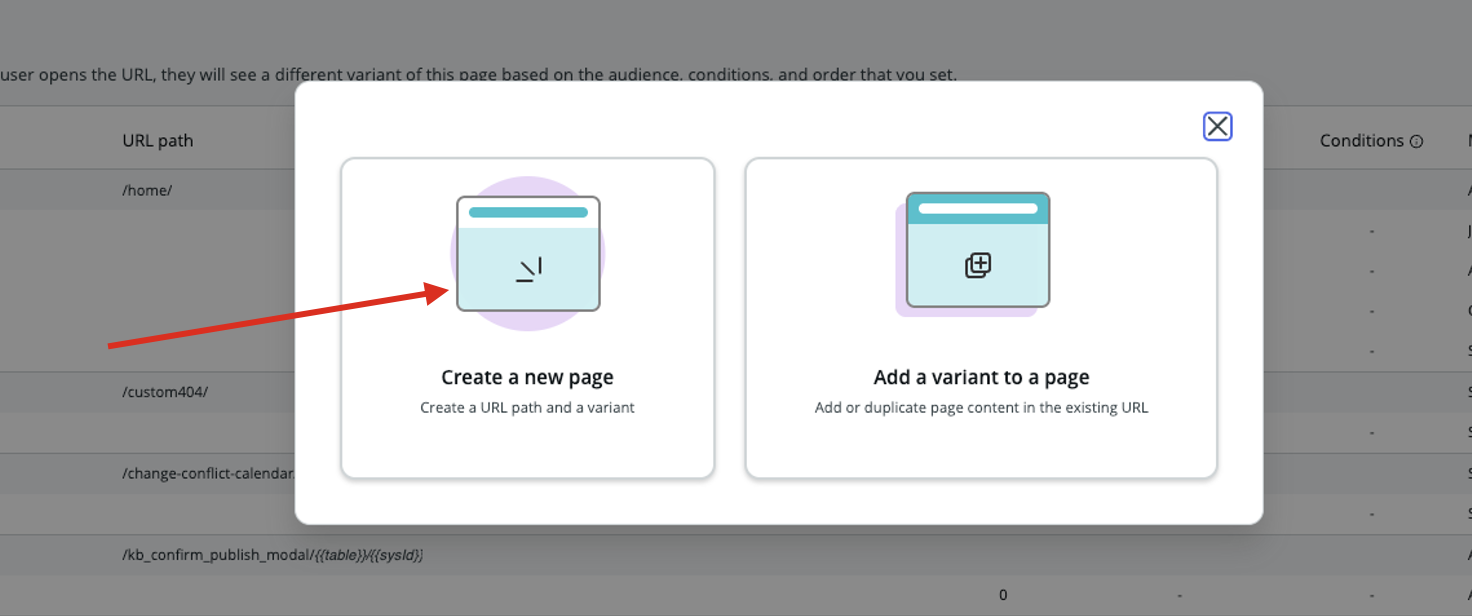Select the /kb_confirm_publish_modal/ path row
This screenshot has width=1472, height=616.
click(x=272, y=554)
